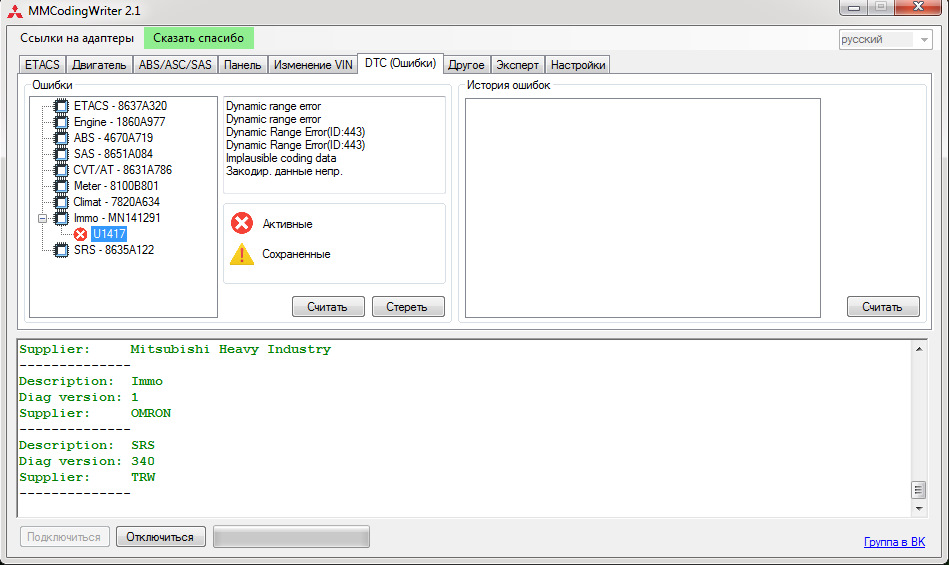Switch to ABS/ASC/SAS tab

[x=175, y=65]
